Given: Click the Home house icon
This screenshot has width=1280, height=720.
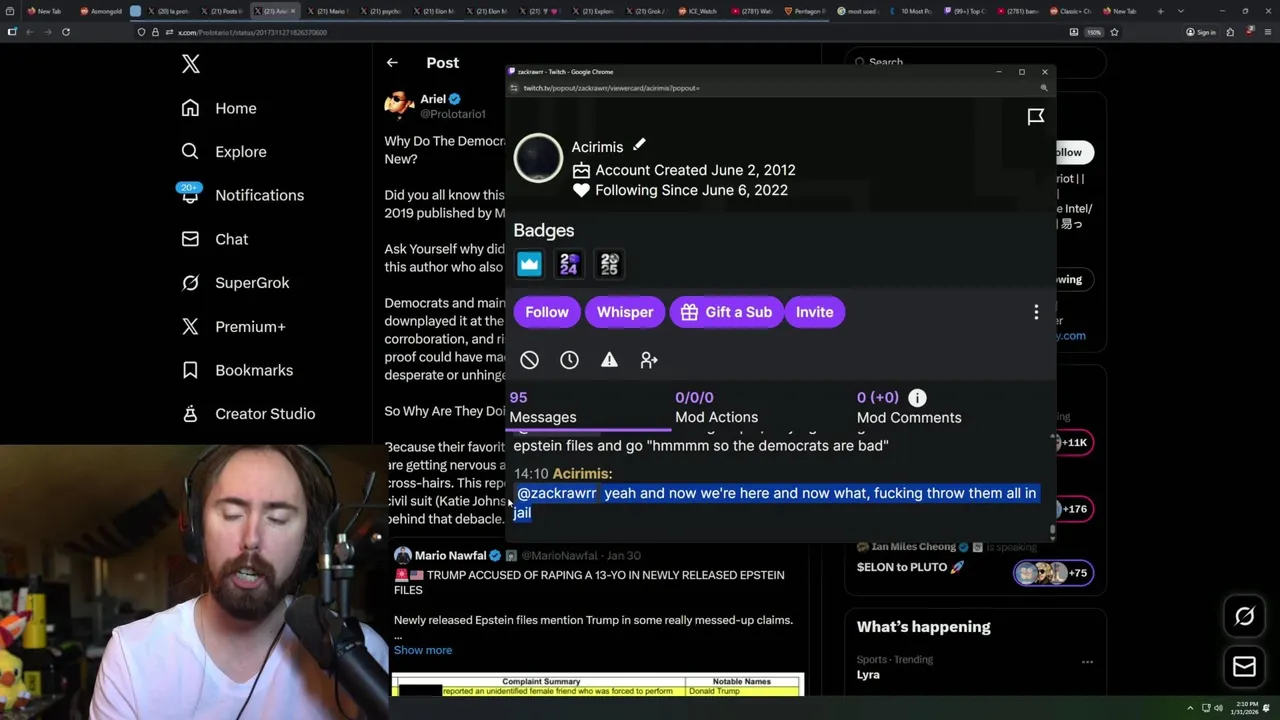Looking at the screenshot, I should tap(190, 108).
